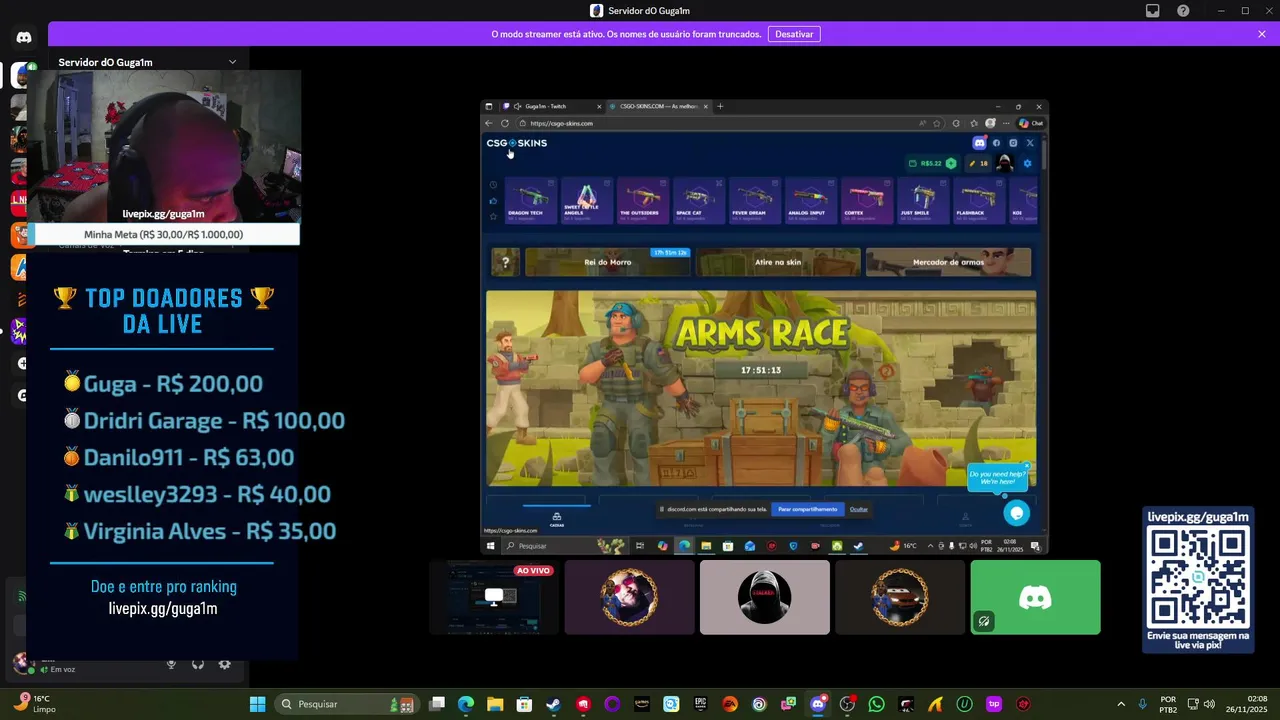
Task: Open the FLASHBACK drop card
Action: click(x=978, y=201)
